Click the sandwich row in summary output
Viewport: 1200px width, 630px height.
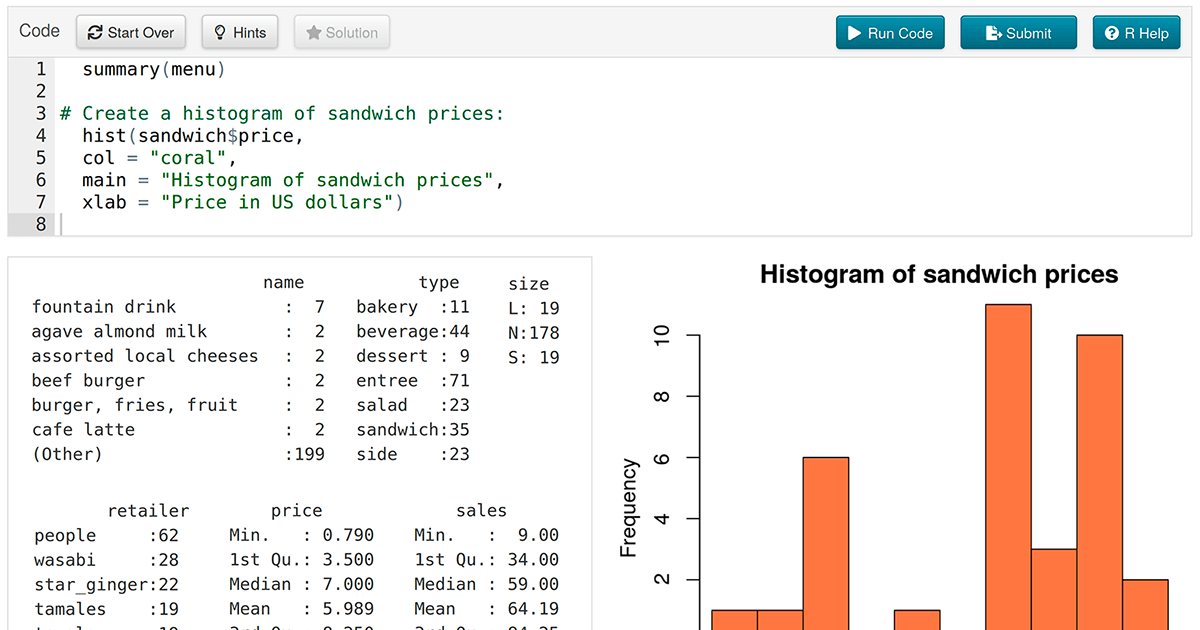(412, 430)
